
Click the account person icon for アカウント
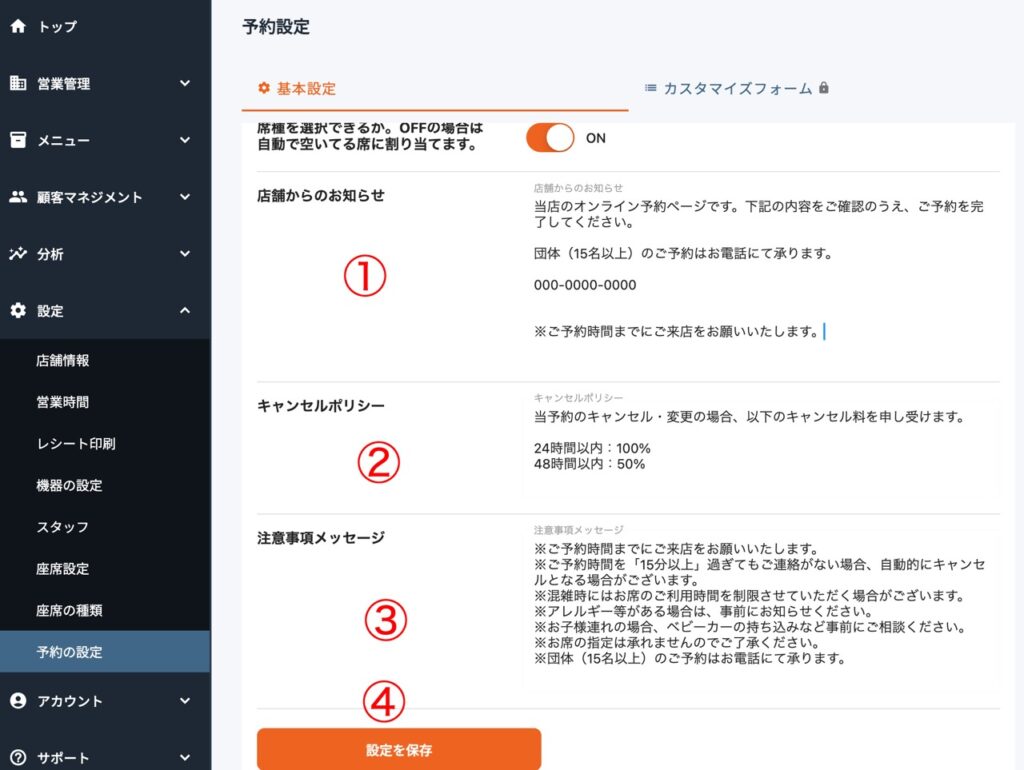pyautogui.click(x=17, y=701)
